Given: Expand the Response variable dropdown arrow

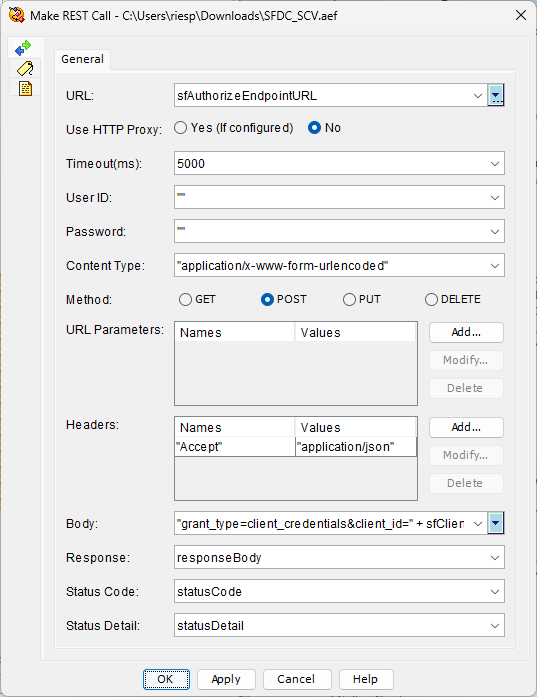Looking at the screenshot, I should (x=495, y=557).
